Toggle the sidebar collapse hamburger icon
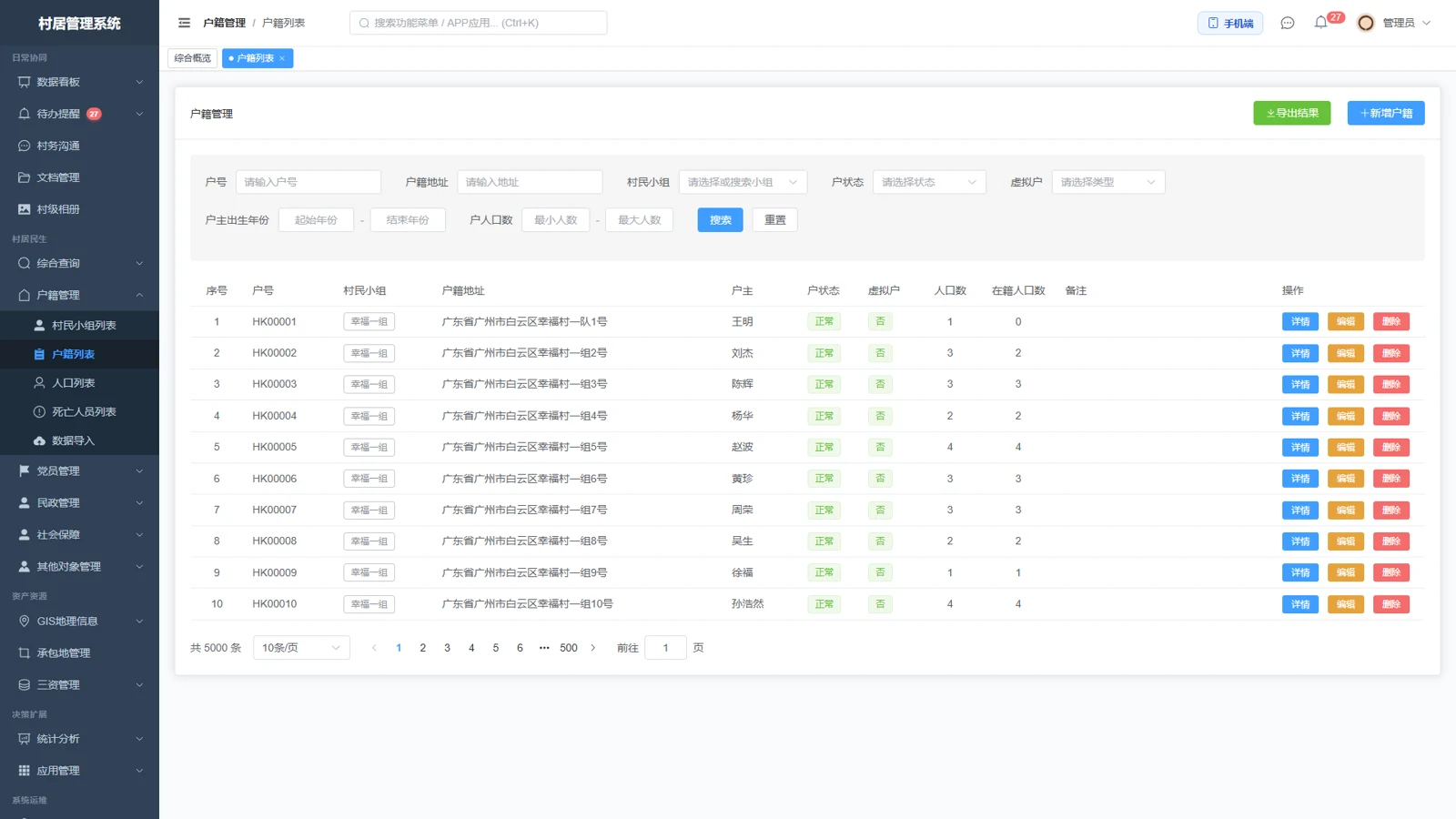This screenshot has height=819, width=1456. [184, 23]
